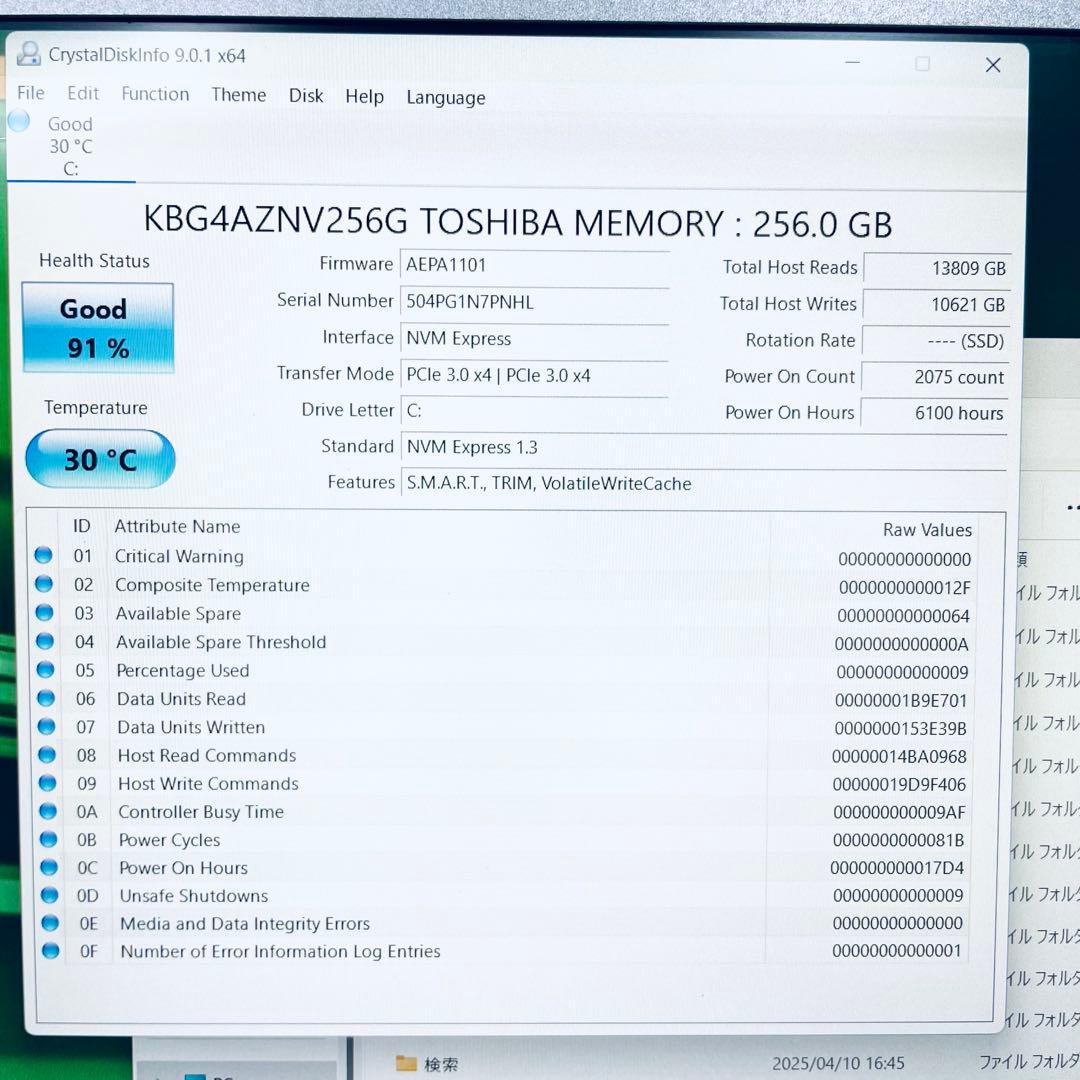
Task: Click the 30 °C temperature indicator
Action: [x=99, y=459]
